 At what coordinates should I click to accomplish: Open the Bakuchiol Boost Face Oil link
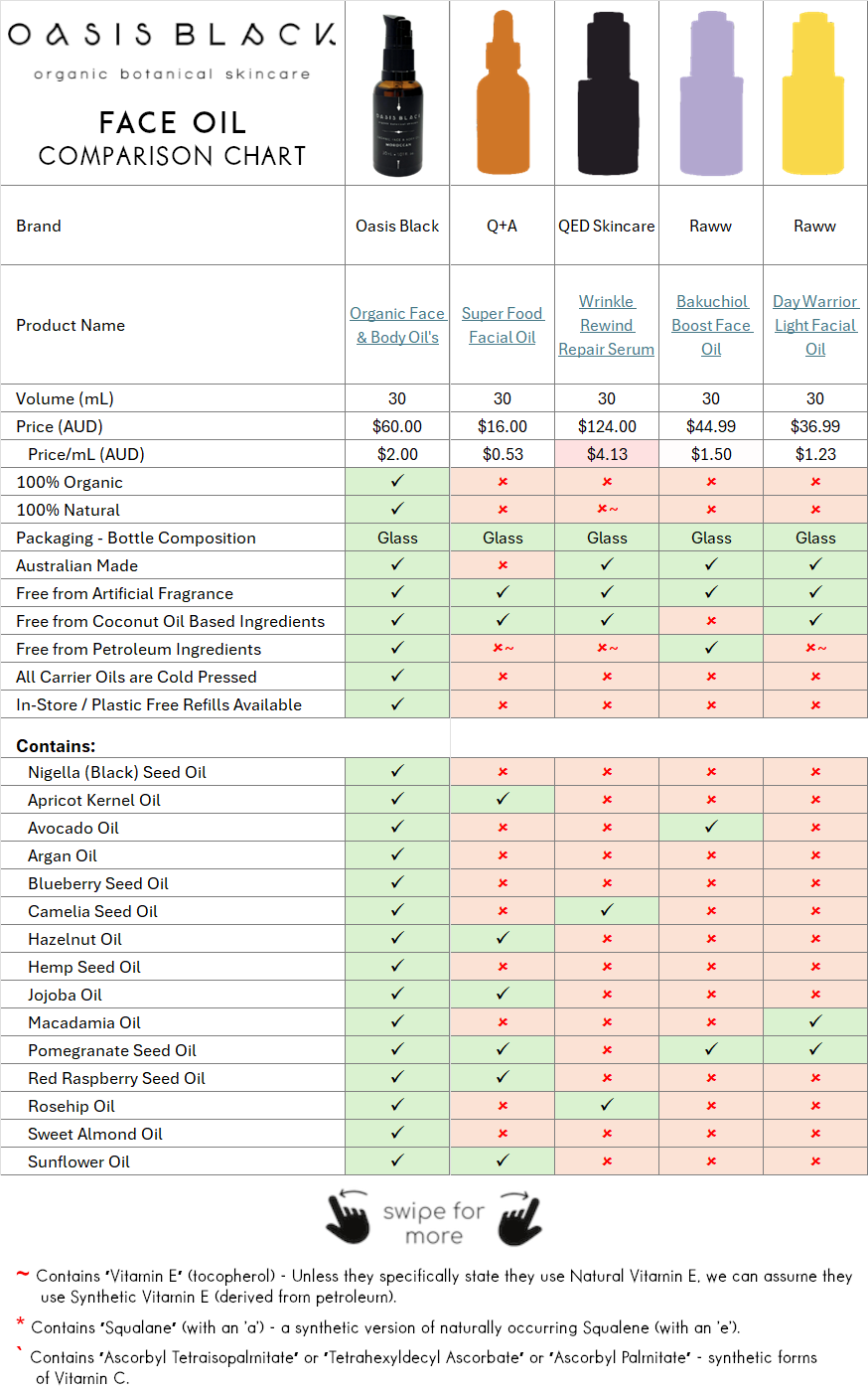pos(711,325)
